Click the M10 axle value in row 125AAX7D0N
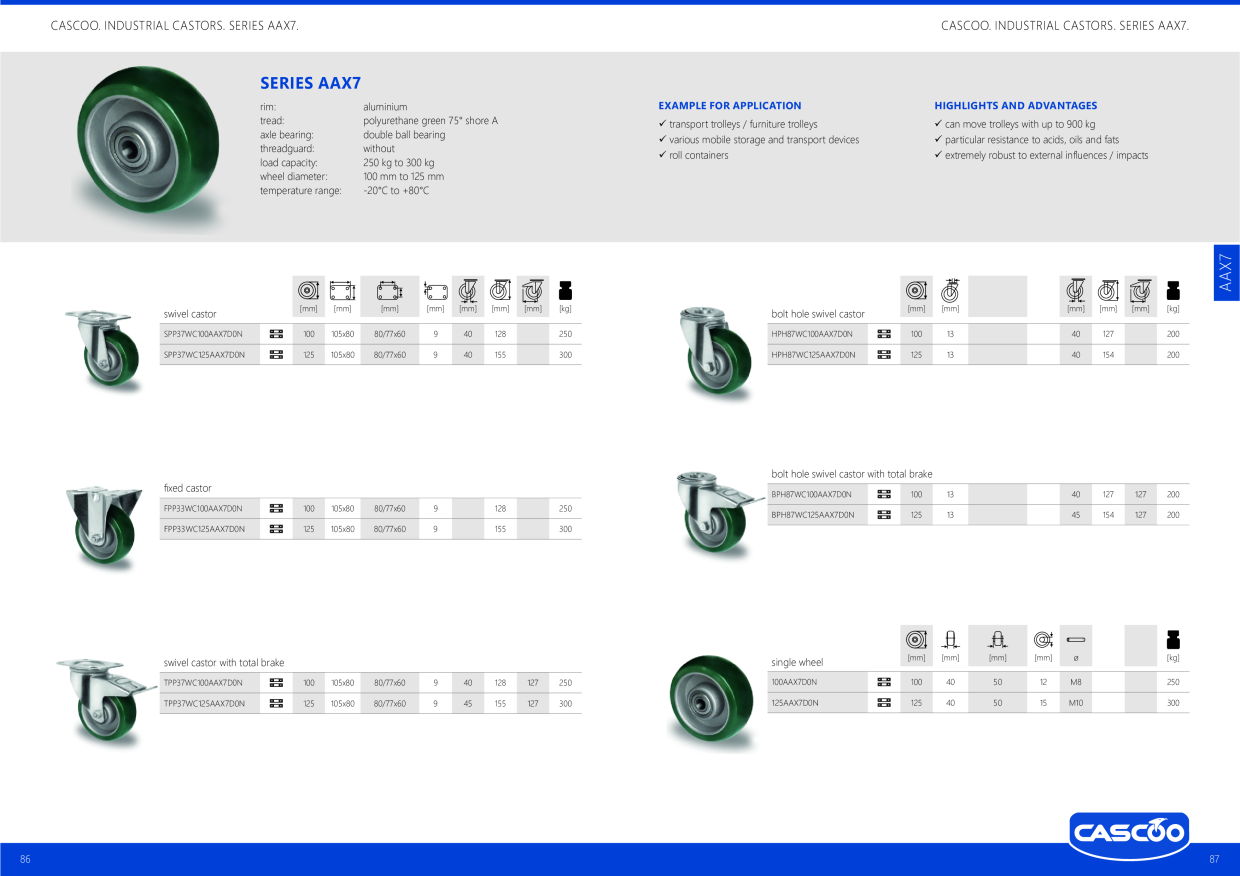 [1076, 703]
